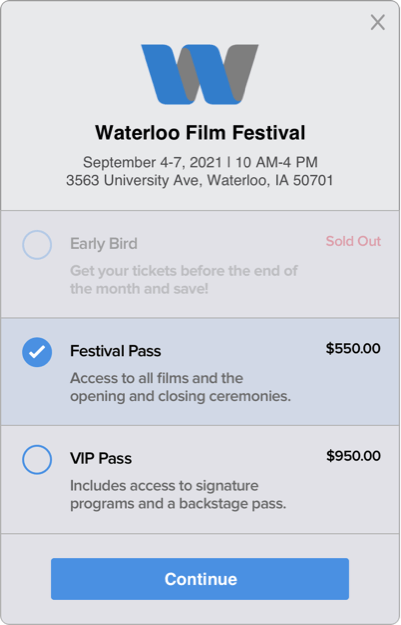The height and width of the screenshot is (625, 401).
Task: Close the ticket dialog with the X icon
Action: tap(377, 22)
